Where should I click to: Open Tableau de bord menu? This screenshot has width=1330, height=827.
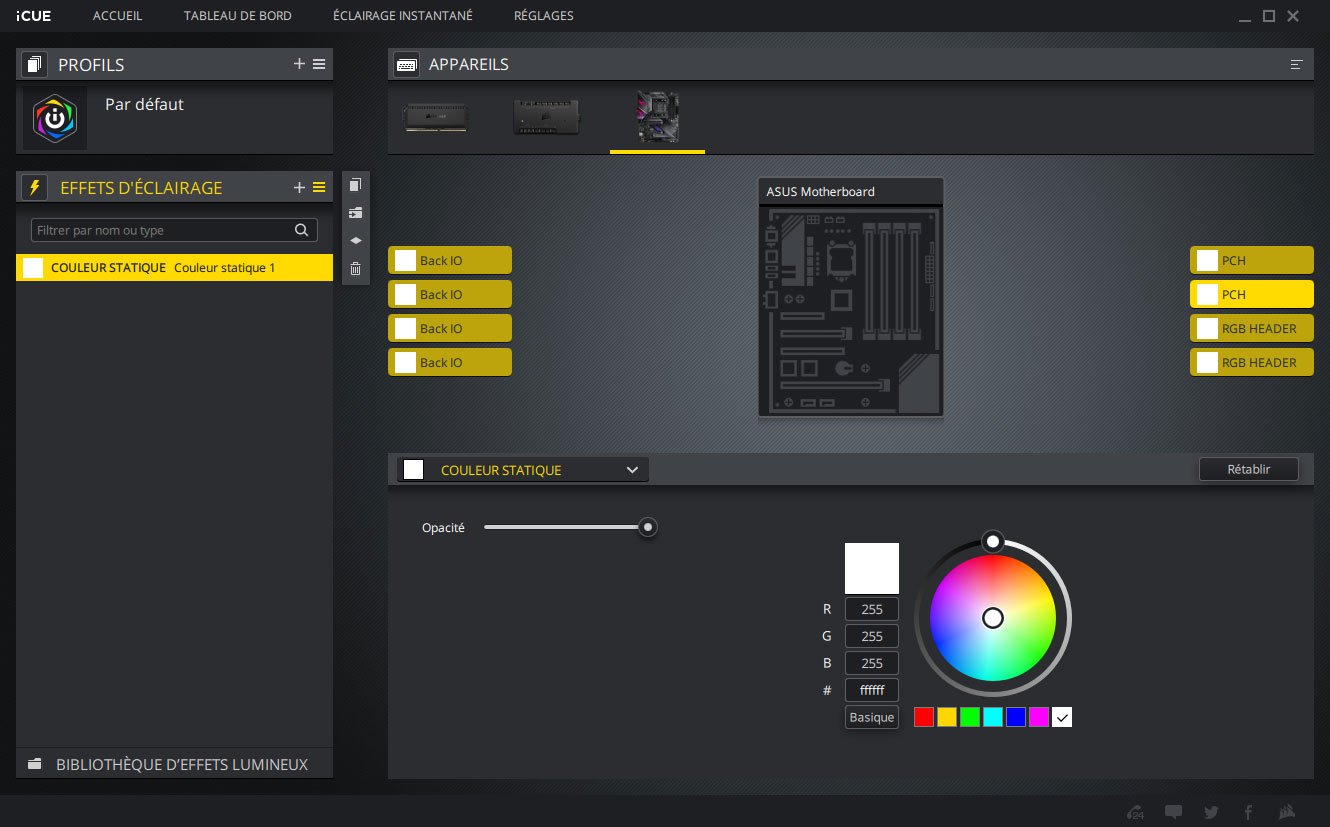(x=238, y=16)
